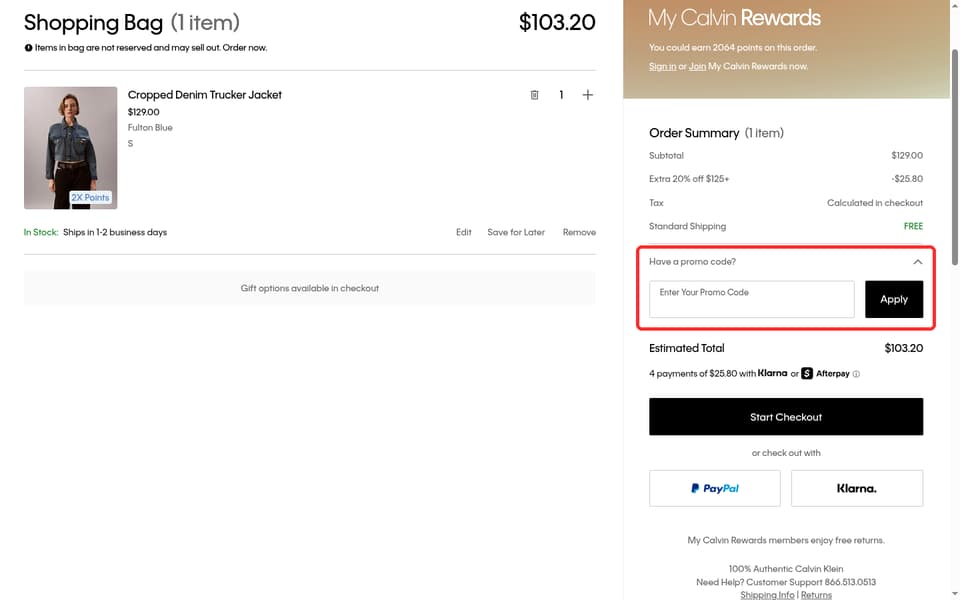The width and height of the screenshot is (960, 600).
Task: Open Shipping Info link
Action: 767,595
